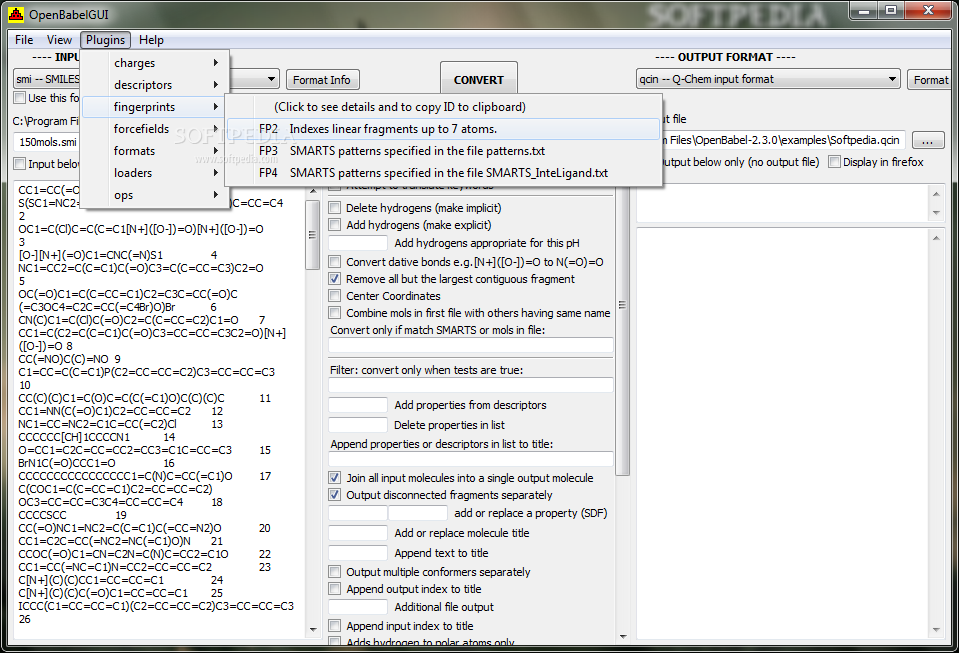Click the input text scrollbar thumb
The image size is (959, 653).
(313, 235)
